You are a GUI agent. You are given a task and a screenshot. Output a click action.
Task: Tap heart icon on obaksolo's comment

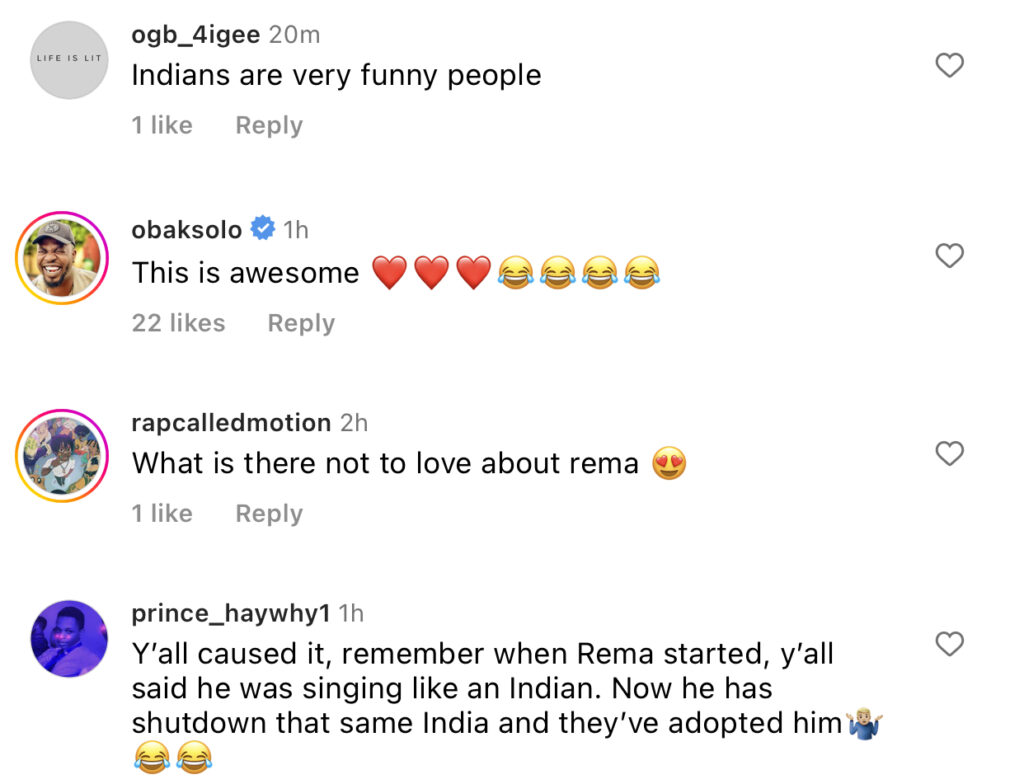point(948,256)
